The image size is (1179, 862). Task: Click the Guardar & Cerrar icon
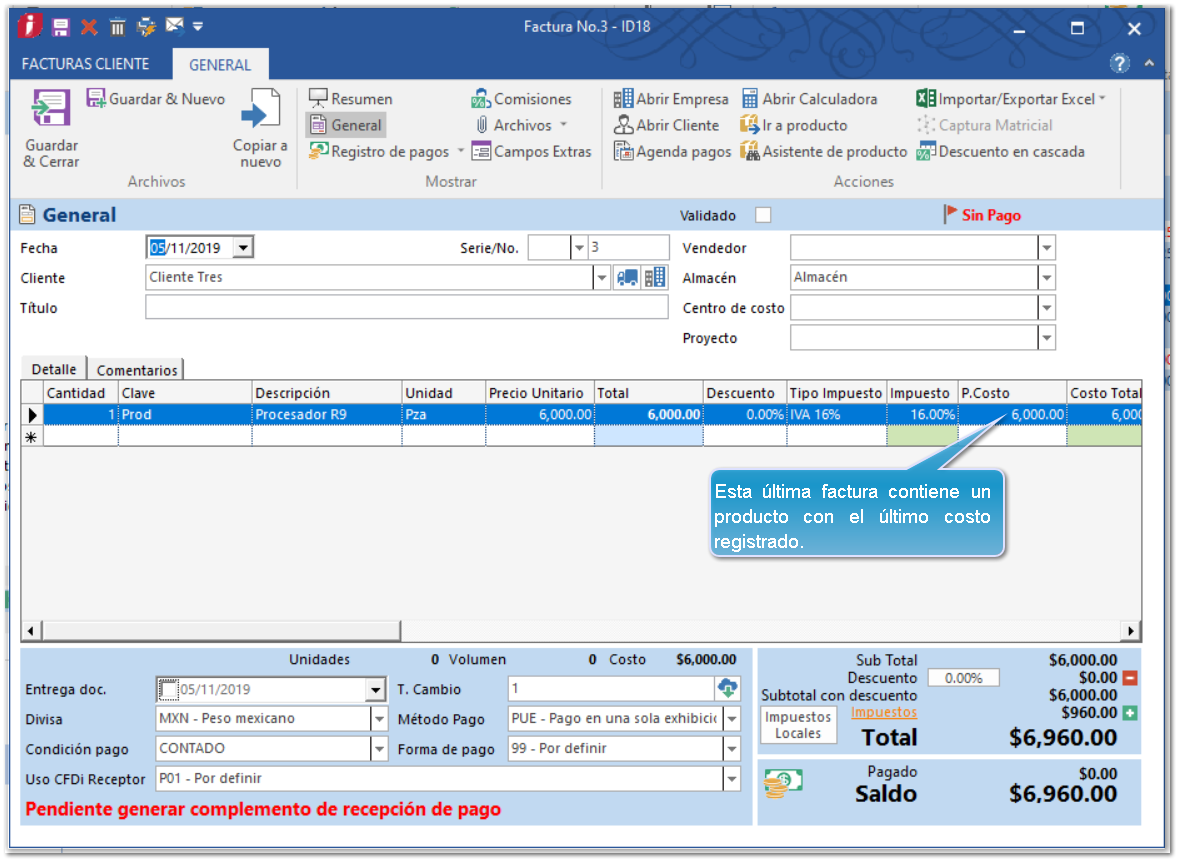(51, 109)
